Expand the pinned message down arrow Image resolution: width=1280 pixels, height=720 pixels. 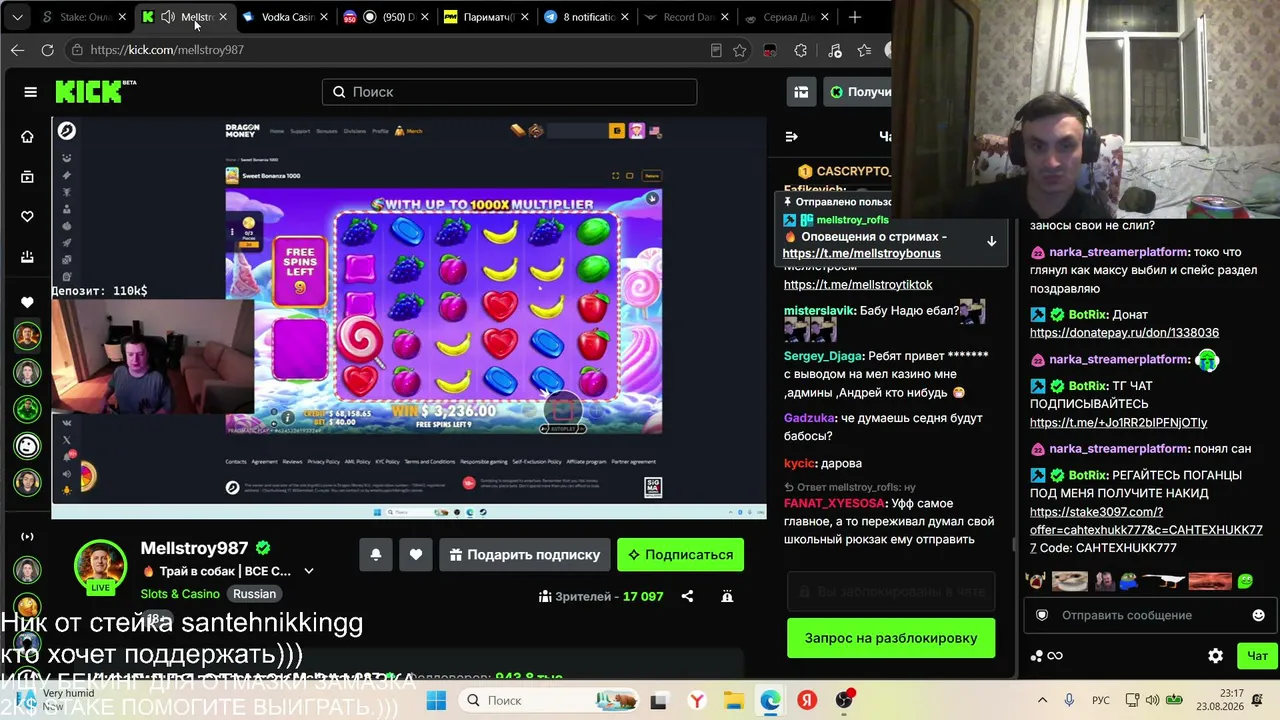click(991, 241)
